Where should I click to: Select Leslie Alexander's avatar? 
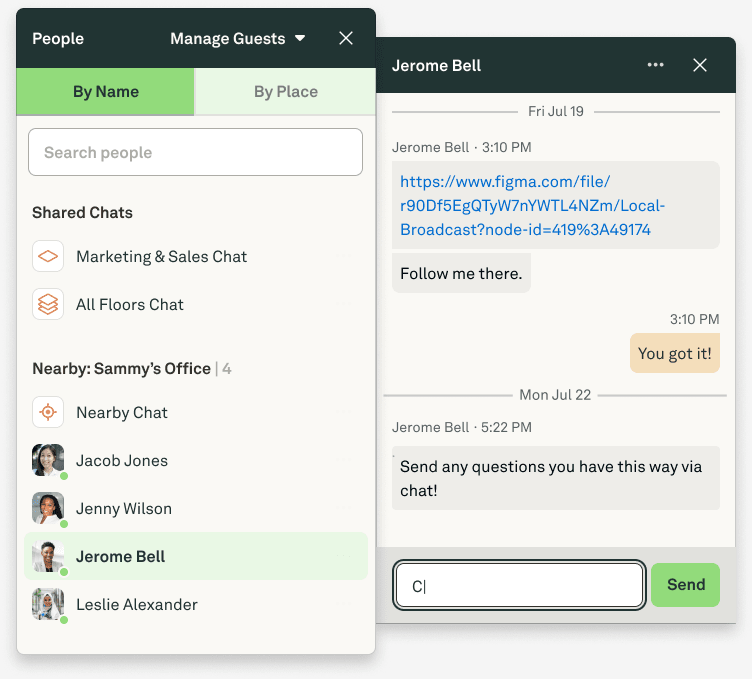tap(48, 604)
